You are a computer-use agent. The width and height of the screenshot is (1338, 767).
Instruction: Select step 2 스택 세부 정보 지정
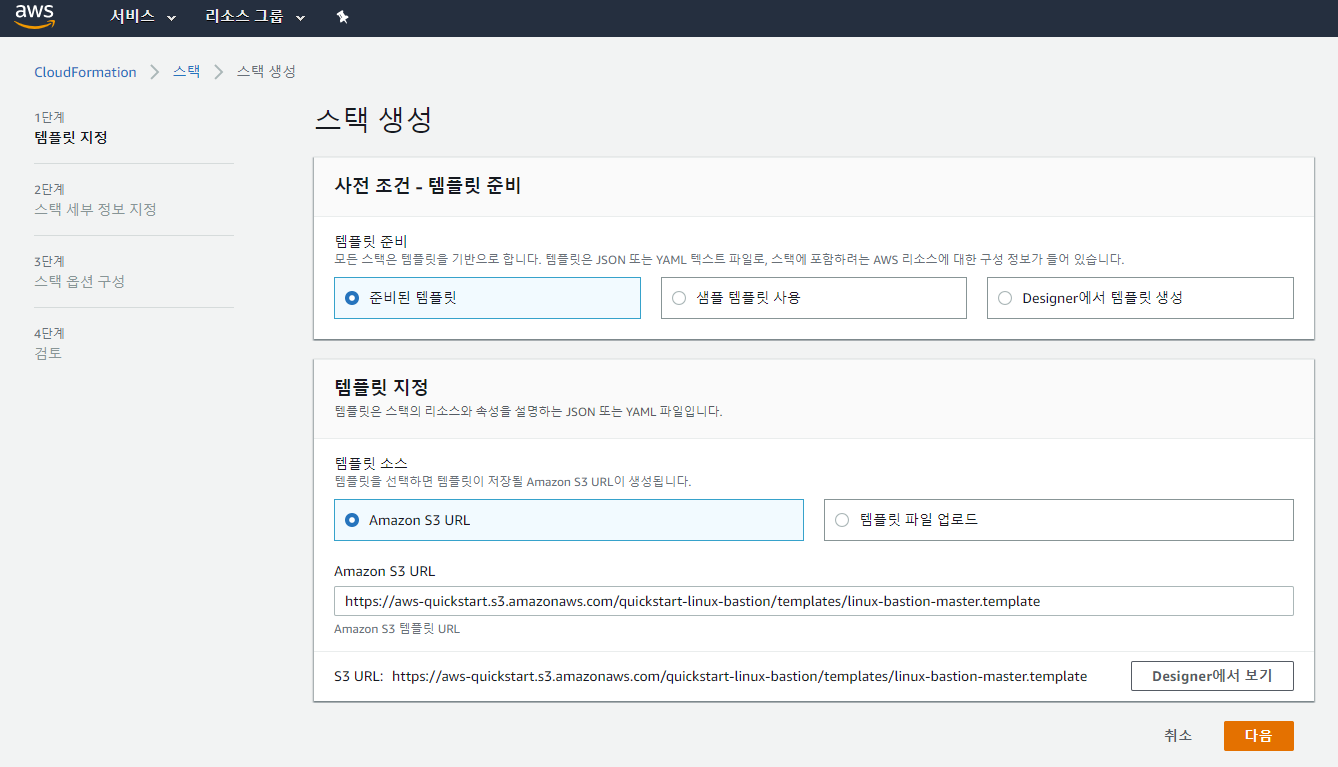(x=95, y=209)
